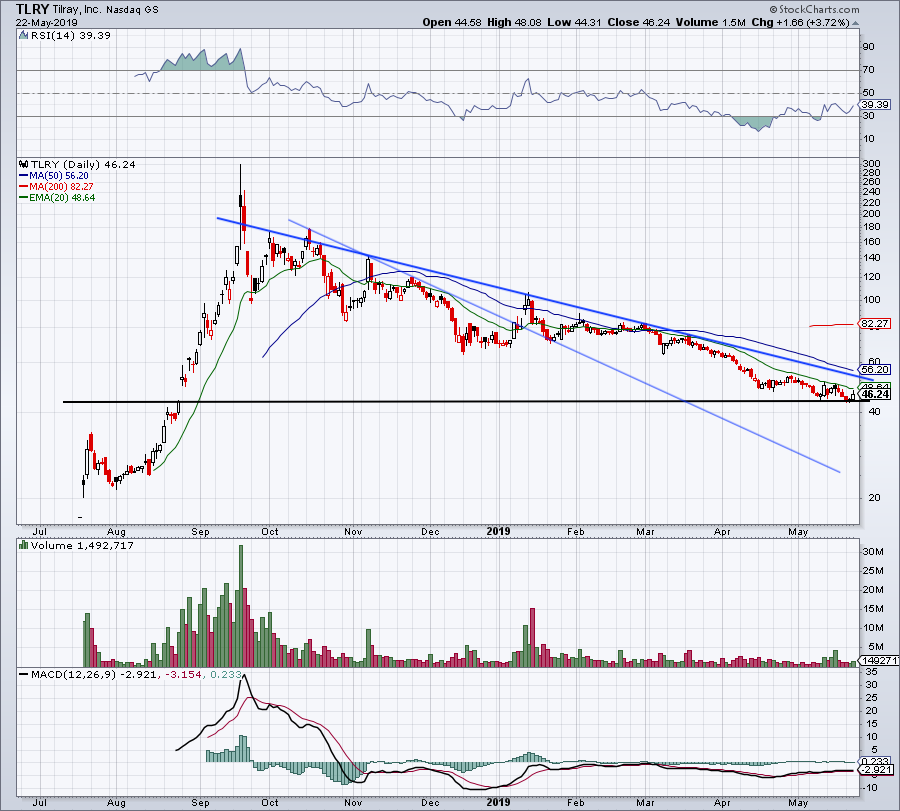Click the -2.921 MACD tag on right axis
This screenshot has height=811, width=900.
876,770
